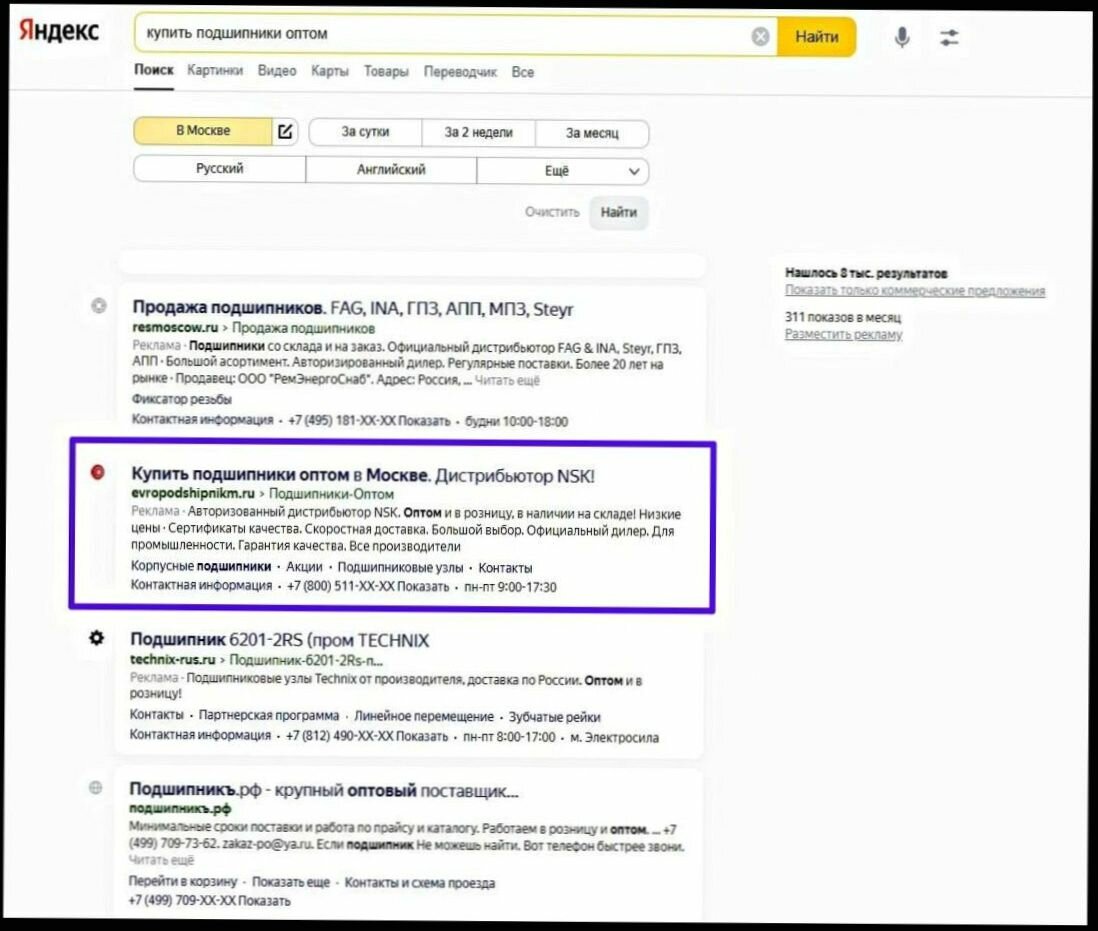Open the Партнерская программа sitelink

pos(269,715)
